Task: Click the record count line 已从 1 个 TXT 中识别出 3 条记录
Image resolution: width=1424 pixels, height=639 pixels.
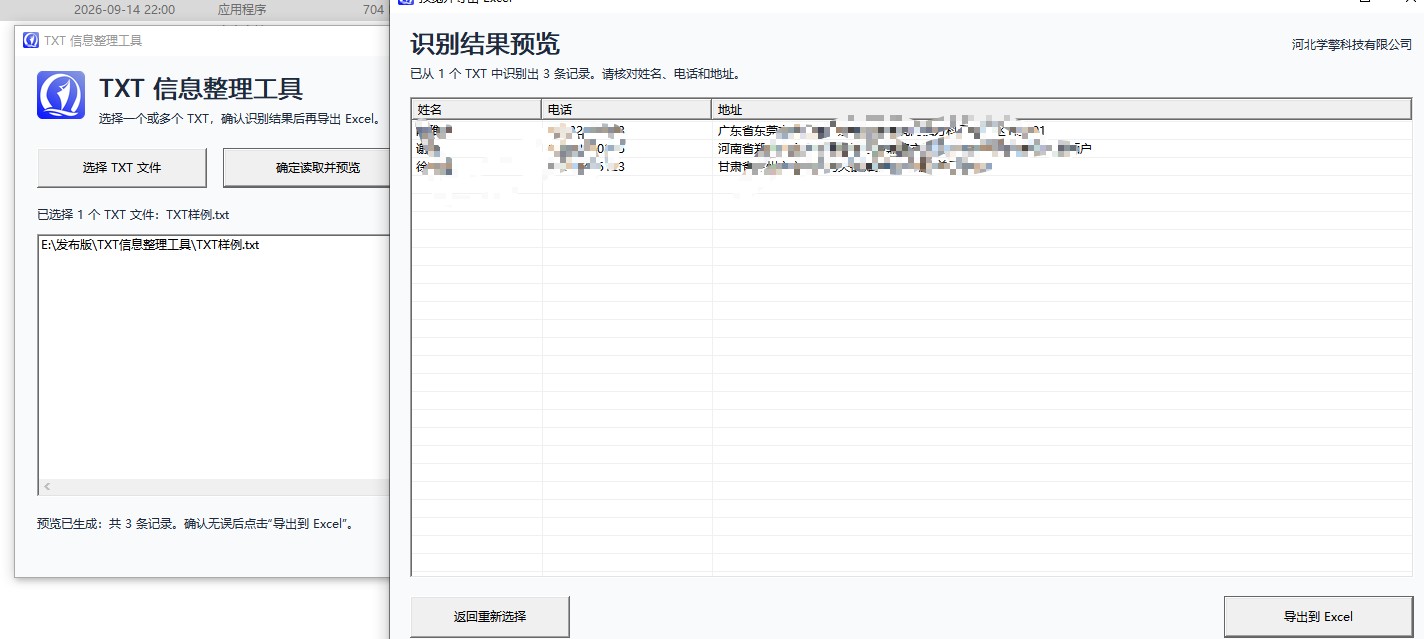Action: [575, 73]
